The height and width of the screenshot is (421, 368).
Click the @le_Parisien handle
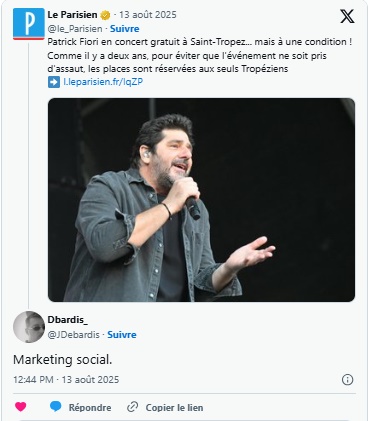tap(75, 29)
